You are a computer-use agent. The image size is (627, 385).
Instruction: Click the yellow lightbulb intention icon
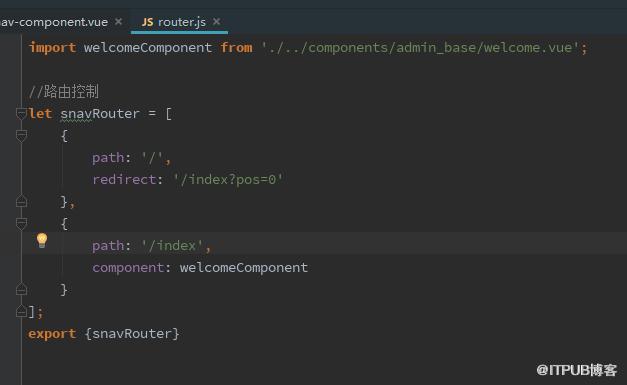coord(42,240)
